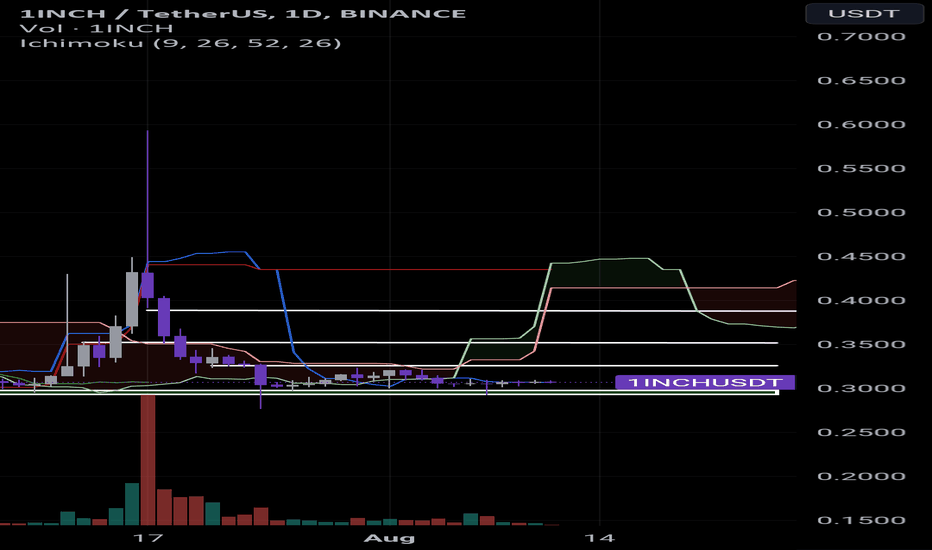This screenshot has width=932, height=550.
Task: Click the tallest red volume bar
Action: click(x=148, y=460)
